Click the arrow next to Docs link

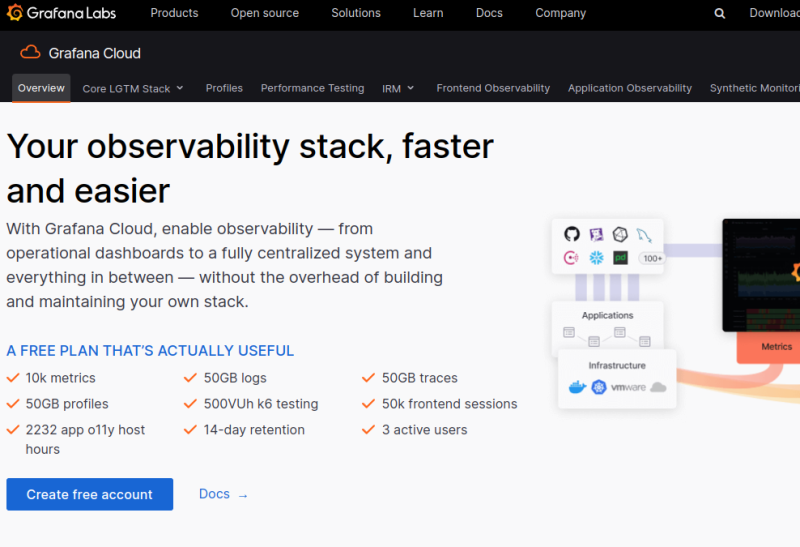(x=243, y=495)
